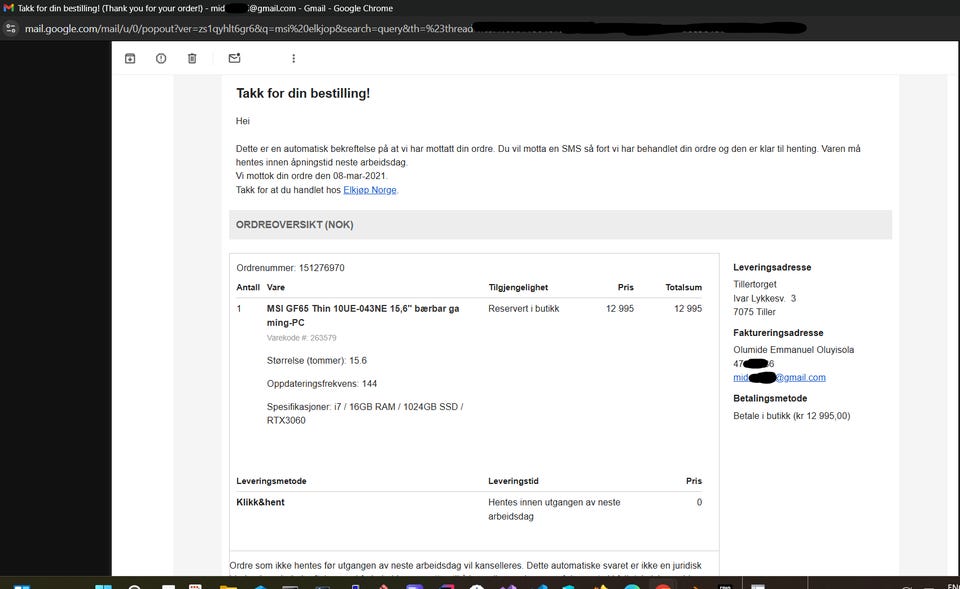Click the 'Vi mottok din ordre den 08-mar-2021' line
960x589 pixels.
click(312, 176)
